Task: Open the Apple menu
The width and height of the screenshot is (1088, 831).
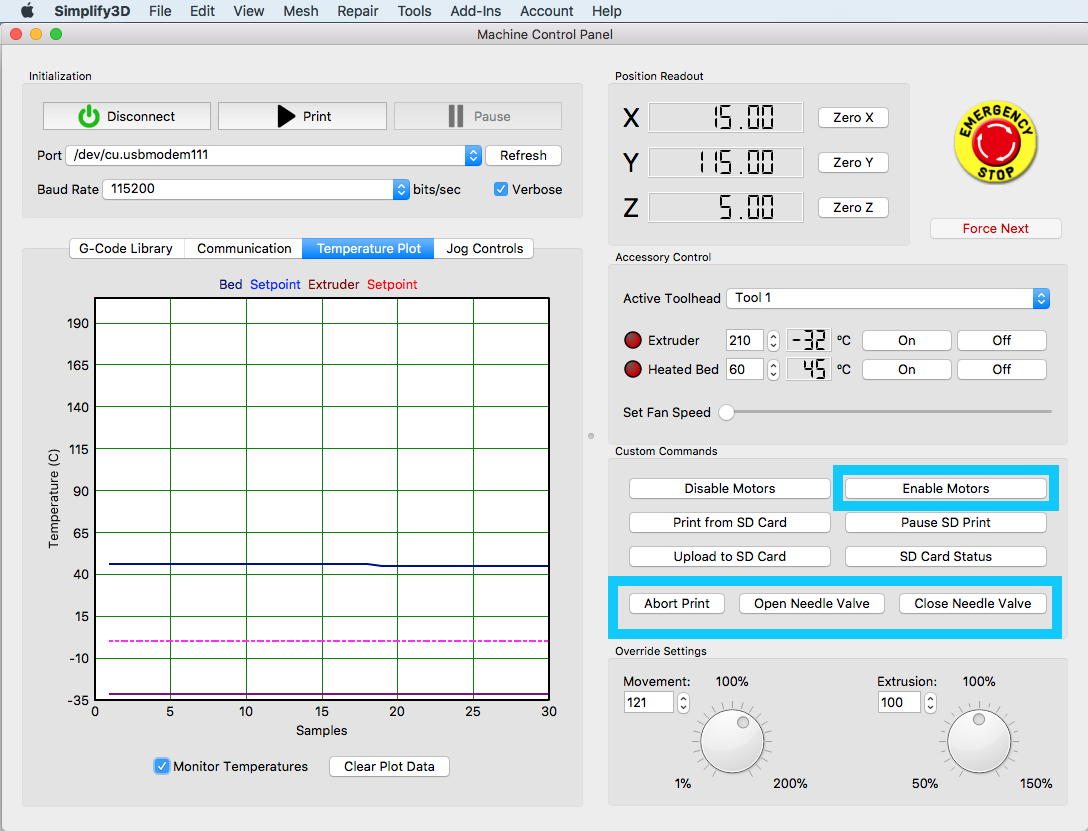Action: point(26,10)
